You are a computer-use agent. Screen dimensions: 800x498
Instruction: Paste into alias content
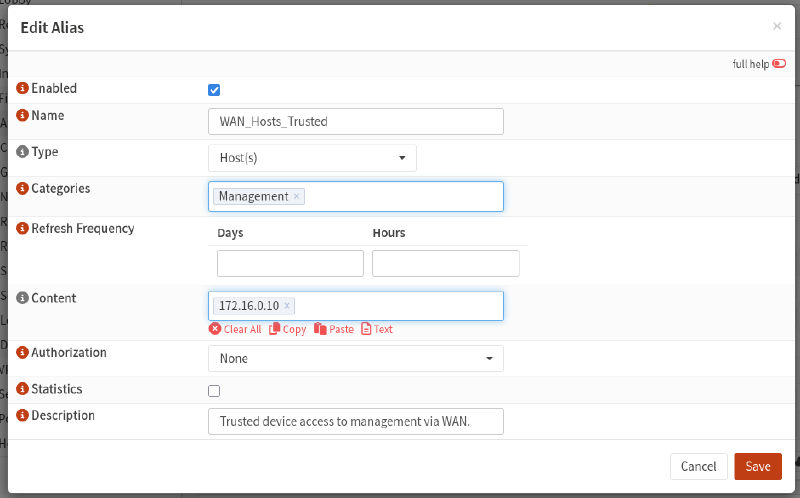point(334,329)
